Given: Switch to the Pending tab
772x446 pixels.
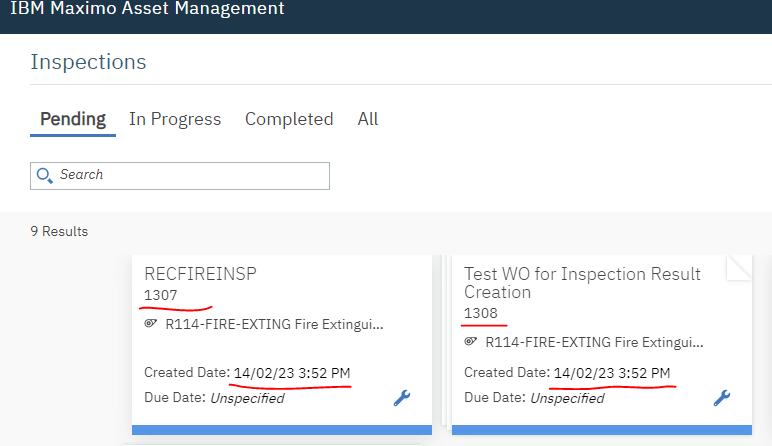Looking at the screenshot, I should click(x=73, y=119).
